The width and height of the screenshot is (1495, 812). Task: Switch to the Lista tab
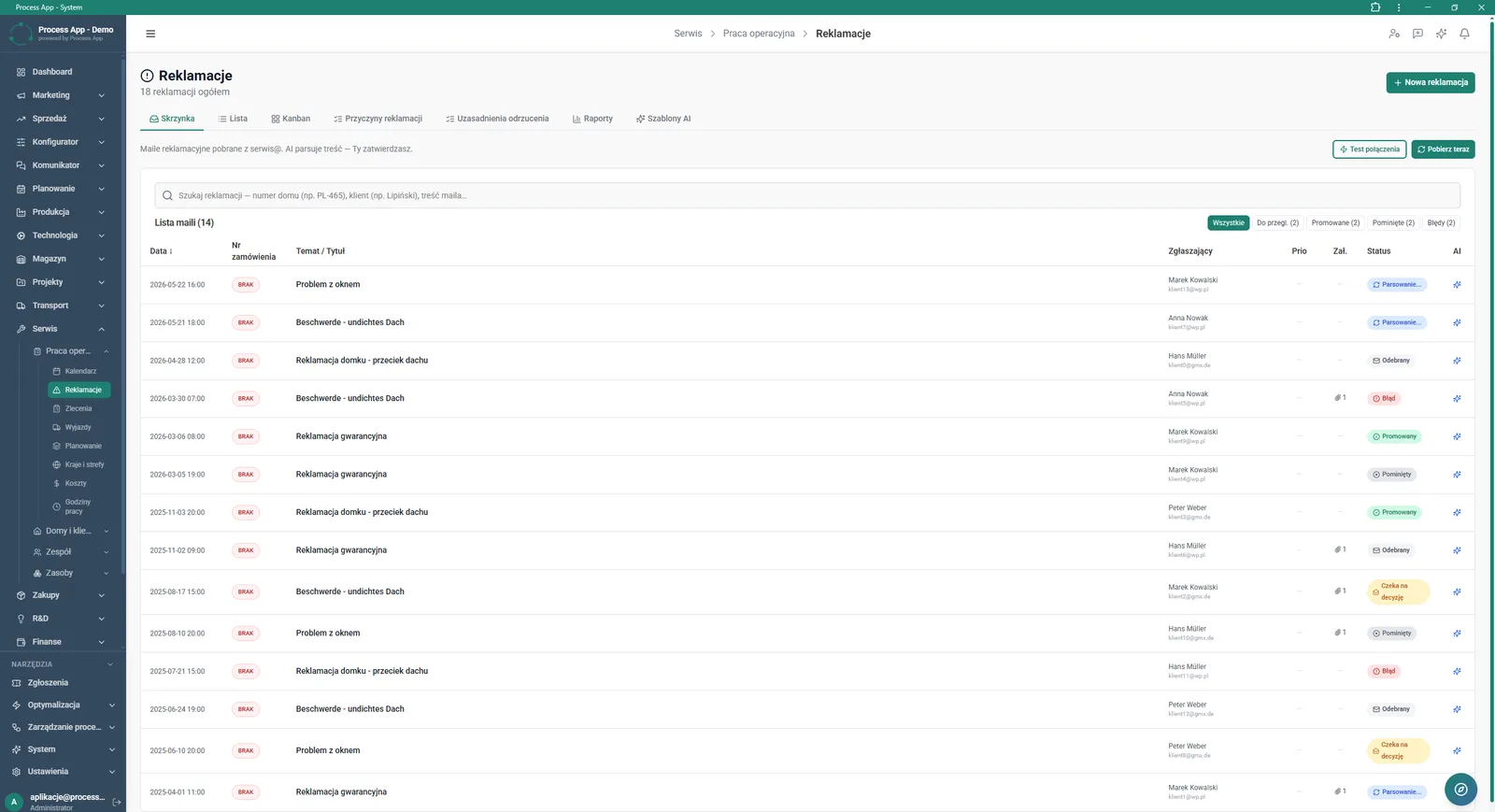pos(233,119)
